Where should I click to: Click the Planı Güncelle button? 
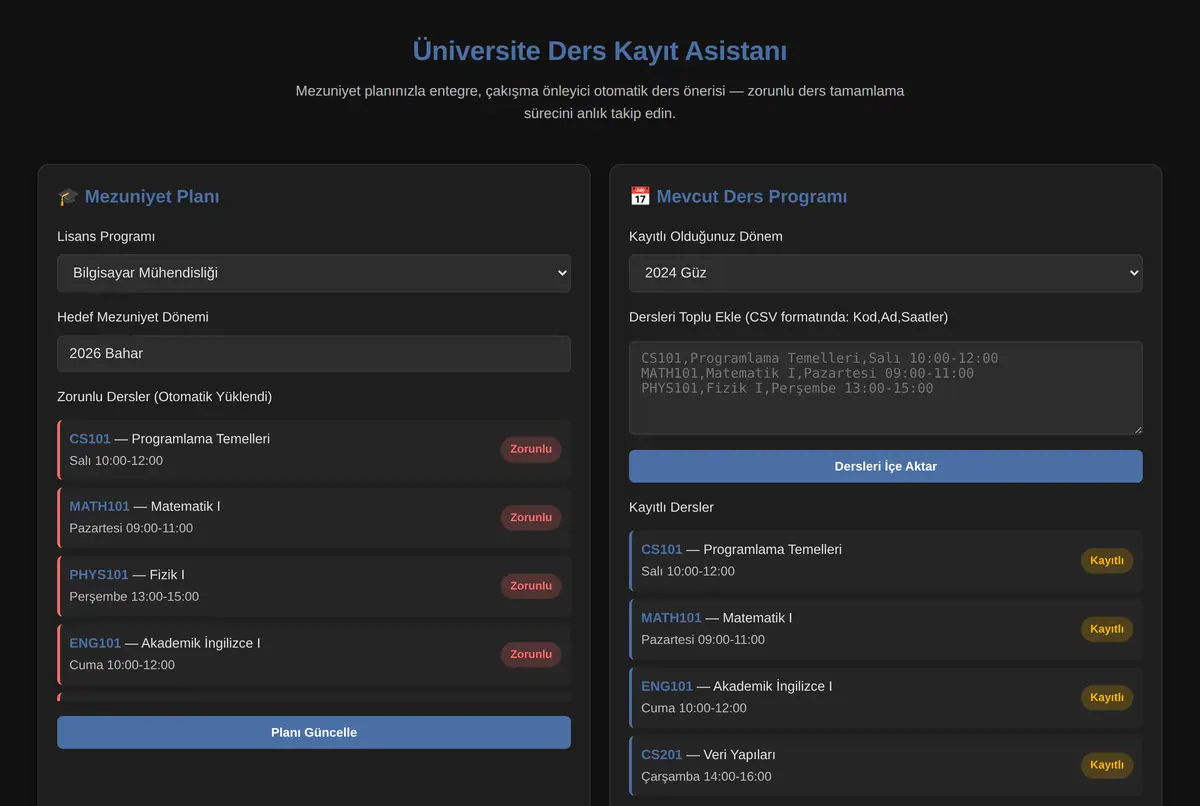(314, 732)
